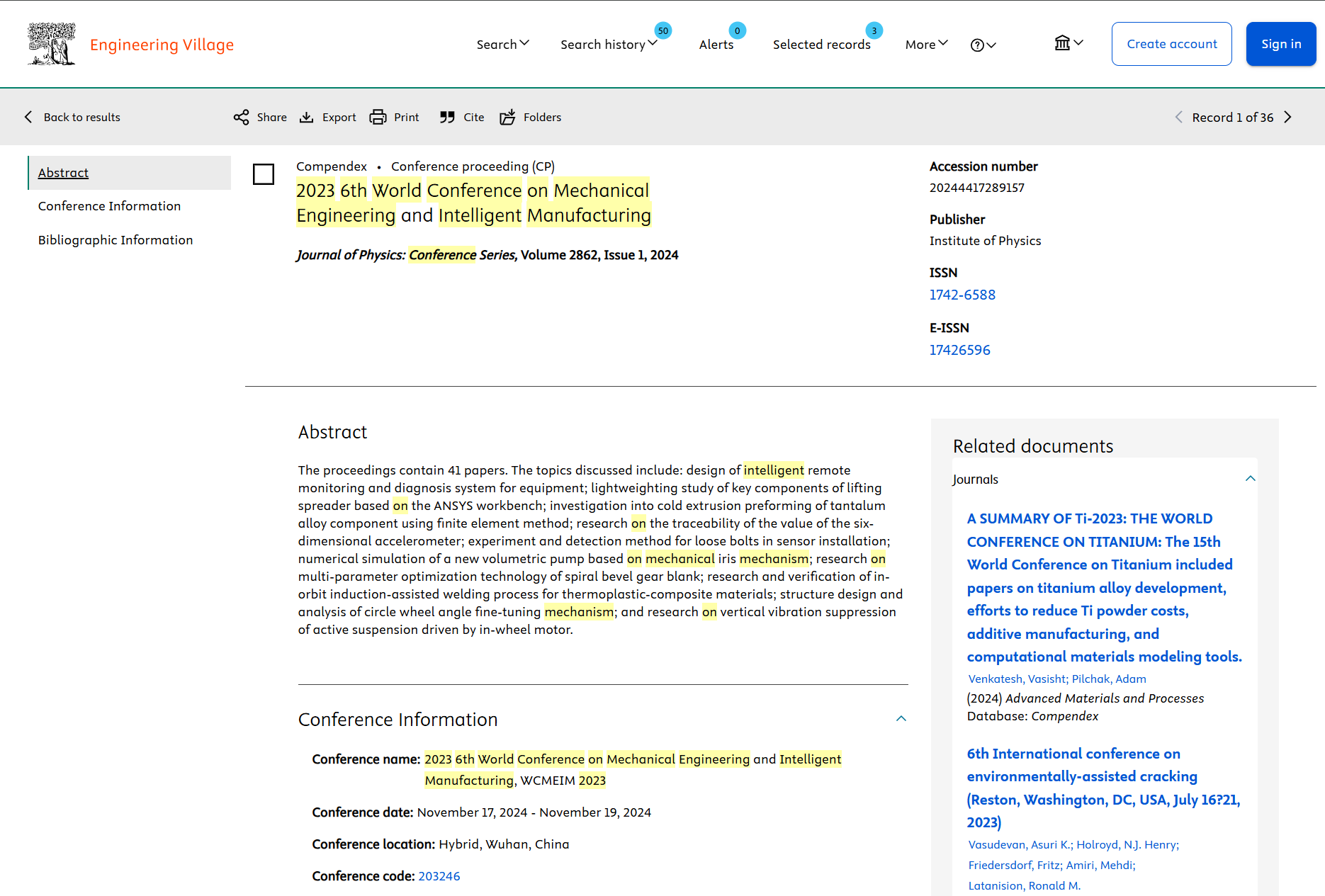The height and width of the screenshot is (896, 1325).
Task: Click the Export download icon
Action: click(306, 118)
